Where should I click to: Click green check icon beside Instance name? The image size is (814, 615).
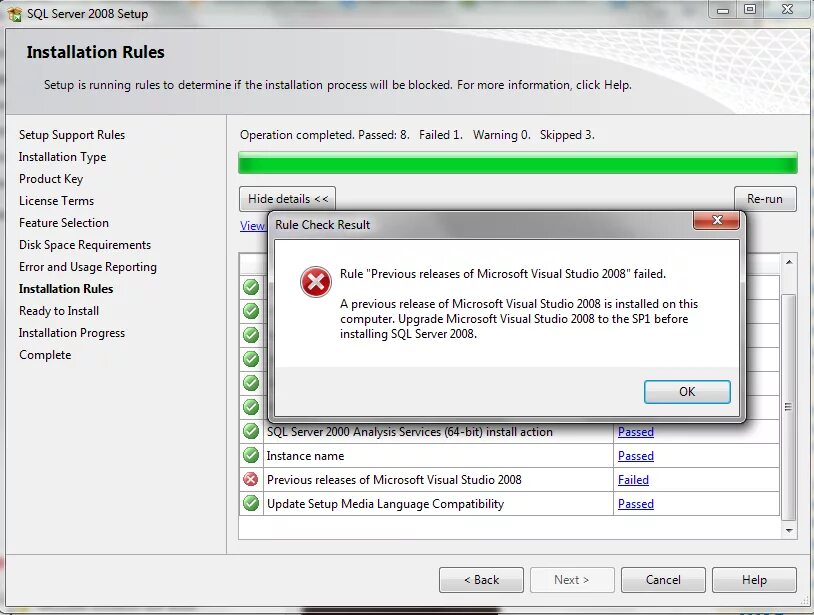[251, 455]
